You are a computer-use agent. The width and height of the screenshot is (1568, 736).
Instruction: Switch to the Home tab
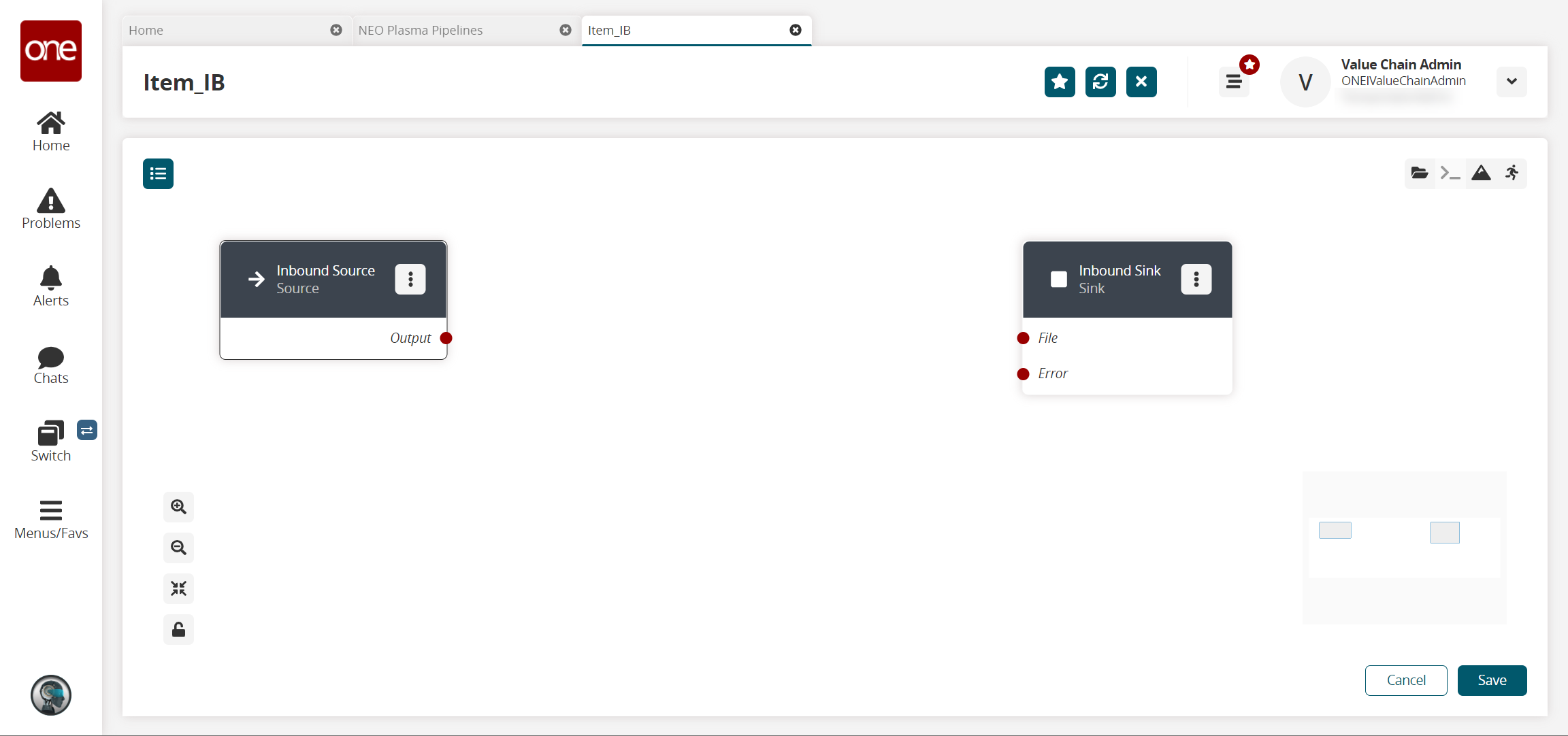point(146,30)
